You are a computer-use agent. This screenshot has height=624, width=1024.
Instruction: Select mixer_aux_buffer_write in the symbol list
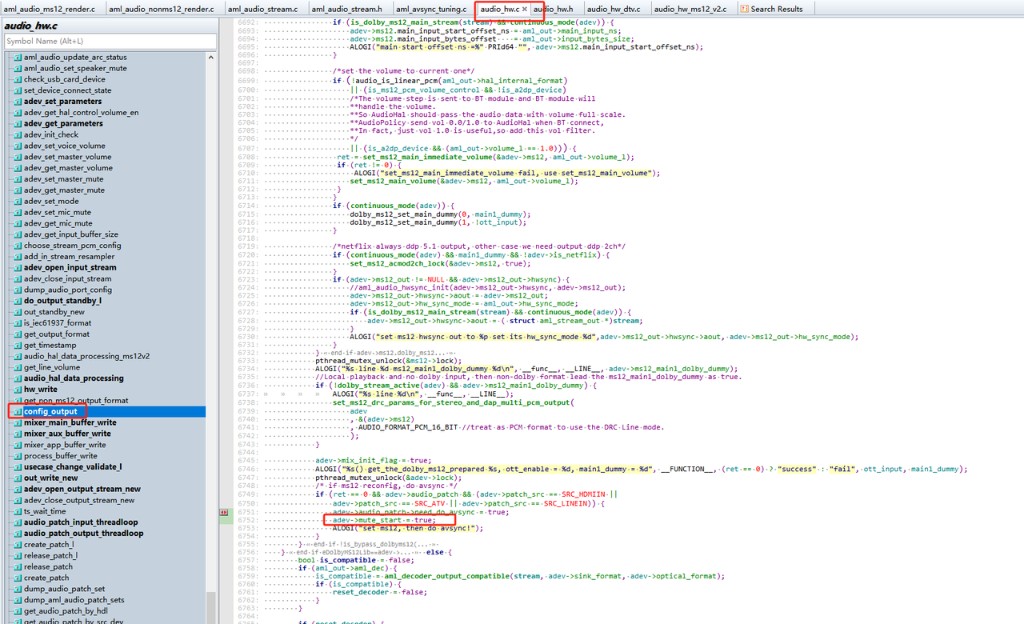pos(67,435)
